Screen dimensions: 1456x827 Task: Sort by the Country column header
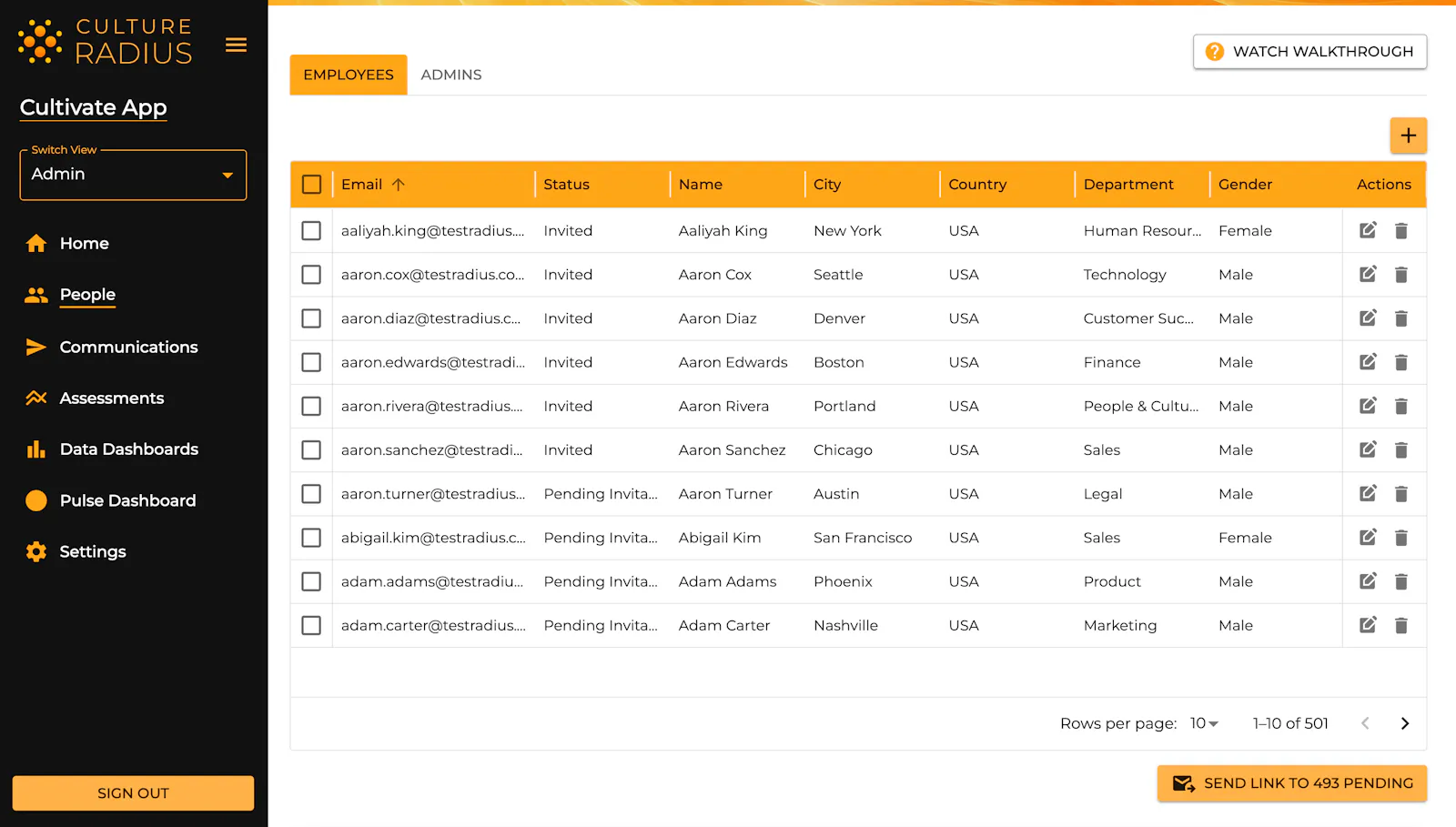point(977,184)
